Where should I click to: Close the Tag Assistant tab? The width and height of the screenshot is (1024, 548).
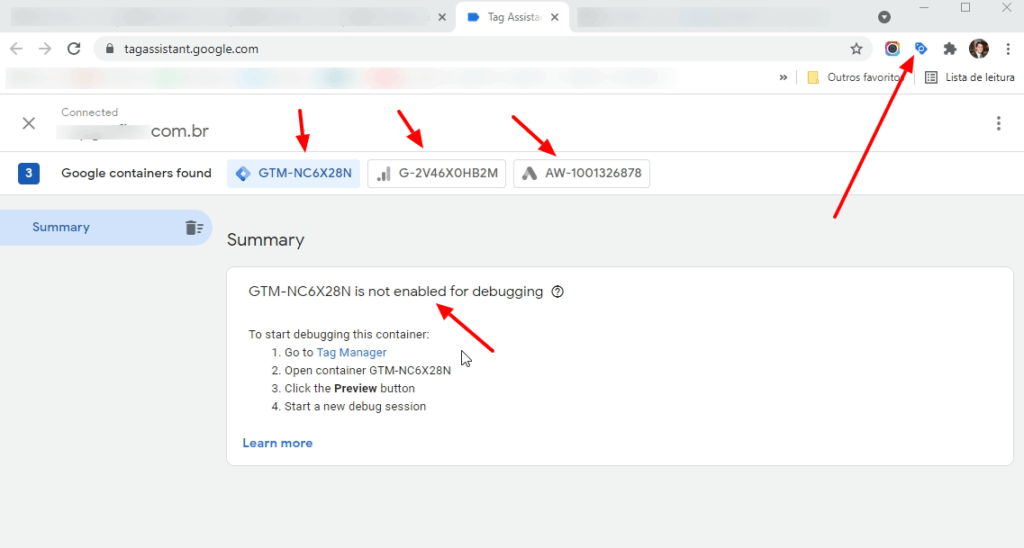click(x=554, y=17)
